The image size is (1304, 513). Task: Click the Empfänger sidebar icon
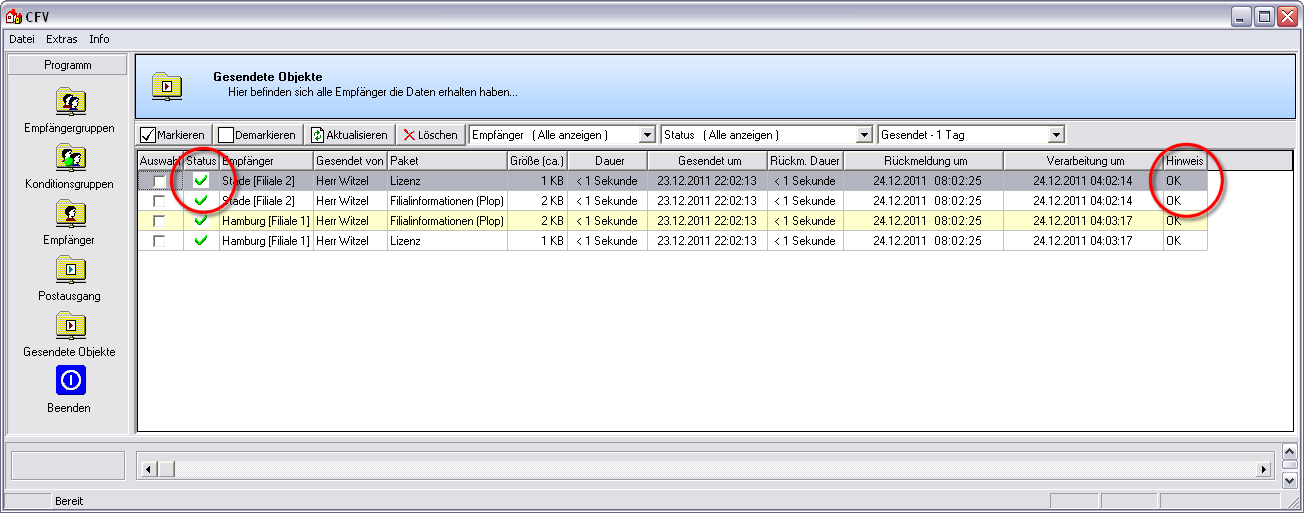pyautogui.click(x=70, y=214)
